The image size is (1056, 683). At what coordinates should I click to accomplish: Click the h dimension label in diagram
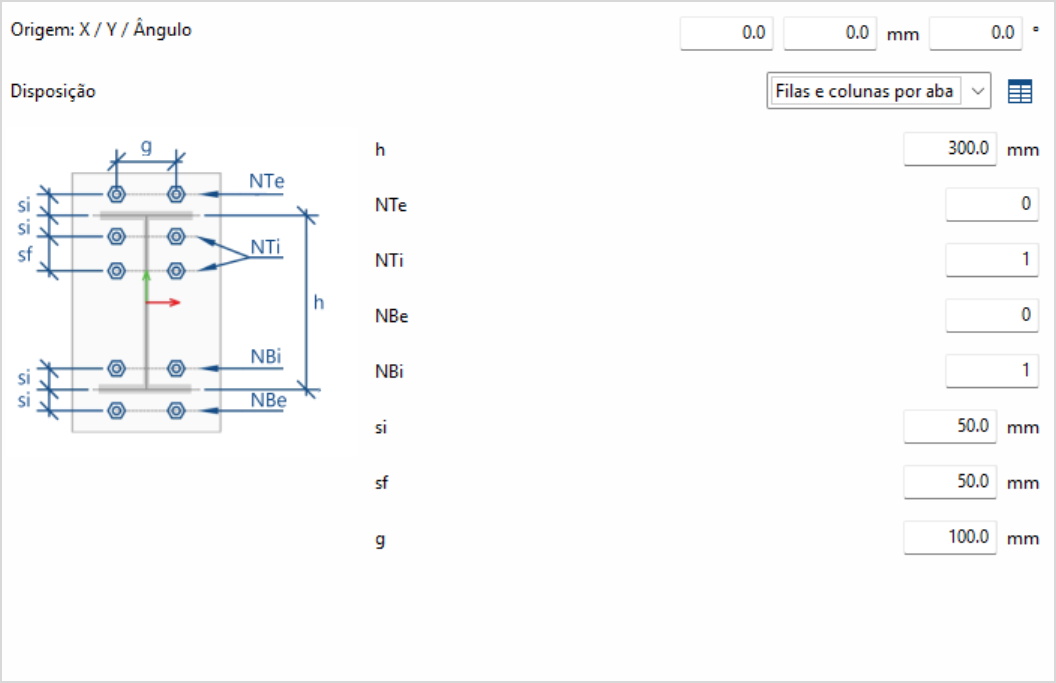tap(319, 302)
